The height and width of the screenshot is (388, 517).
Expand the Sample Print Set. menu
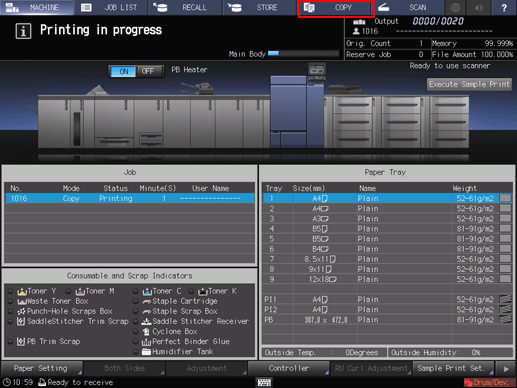(453, 369)
